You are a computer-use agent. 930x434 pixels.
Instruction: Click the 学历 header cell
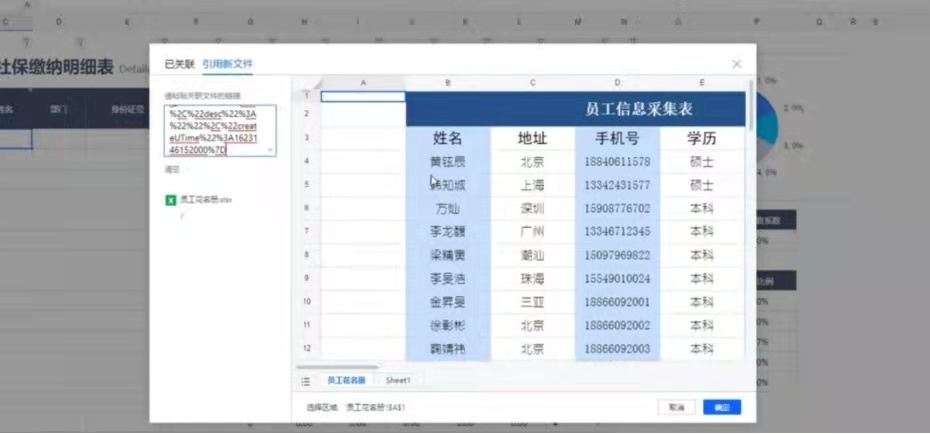[x=702, y=139]
